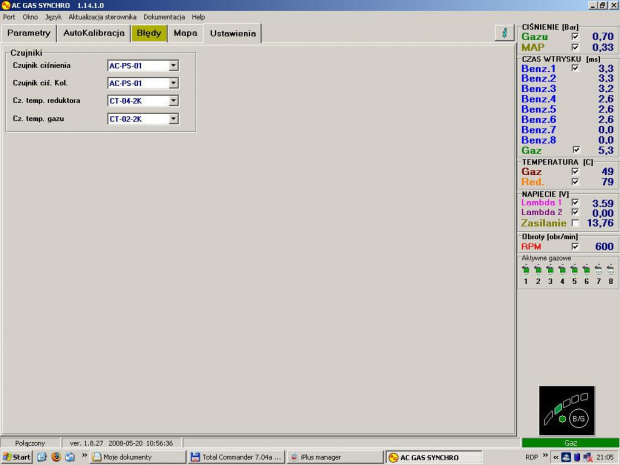Click the Zasilanie voltage value 13,76
This screenshot has width=620, height=465.
[600, 223]
